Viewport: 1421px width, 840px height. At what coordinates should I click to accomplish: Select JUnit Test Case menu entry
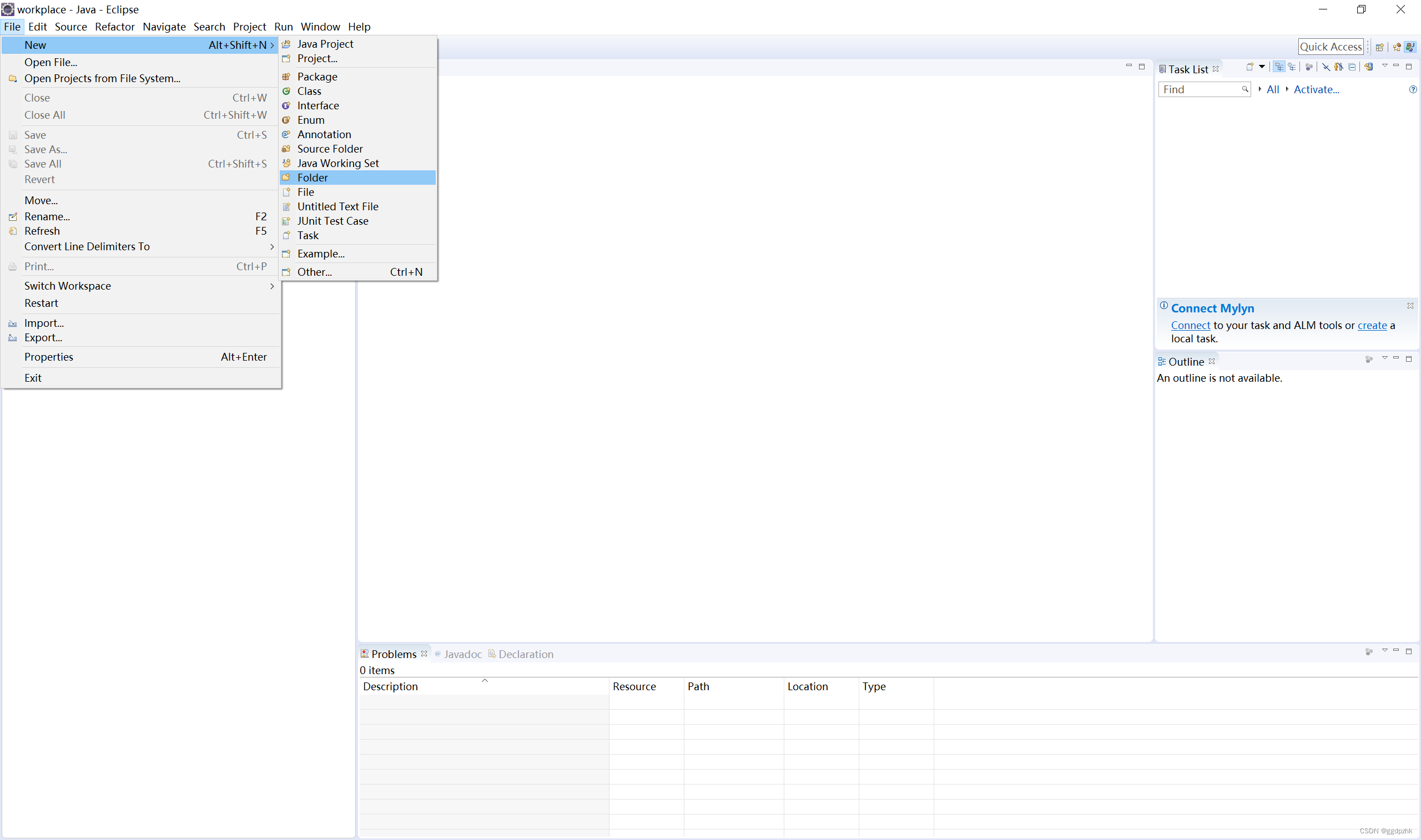(x=358, y=221)
